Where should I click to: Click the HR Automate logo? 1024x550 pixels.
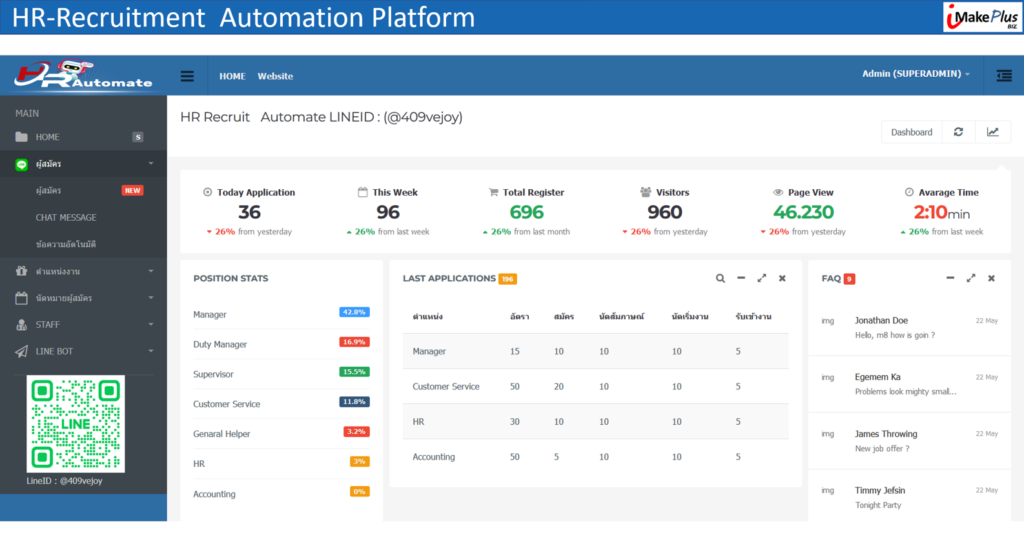click(83, 75)
